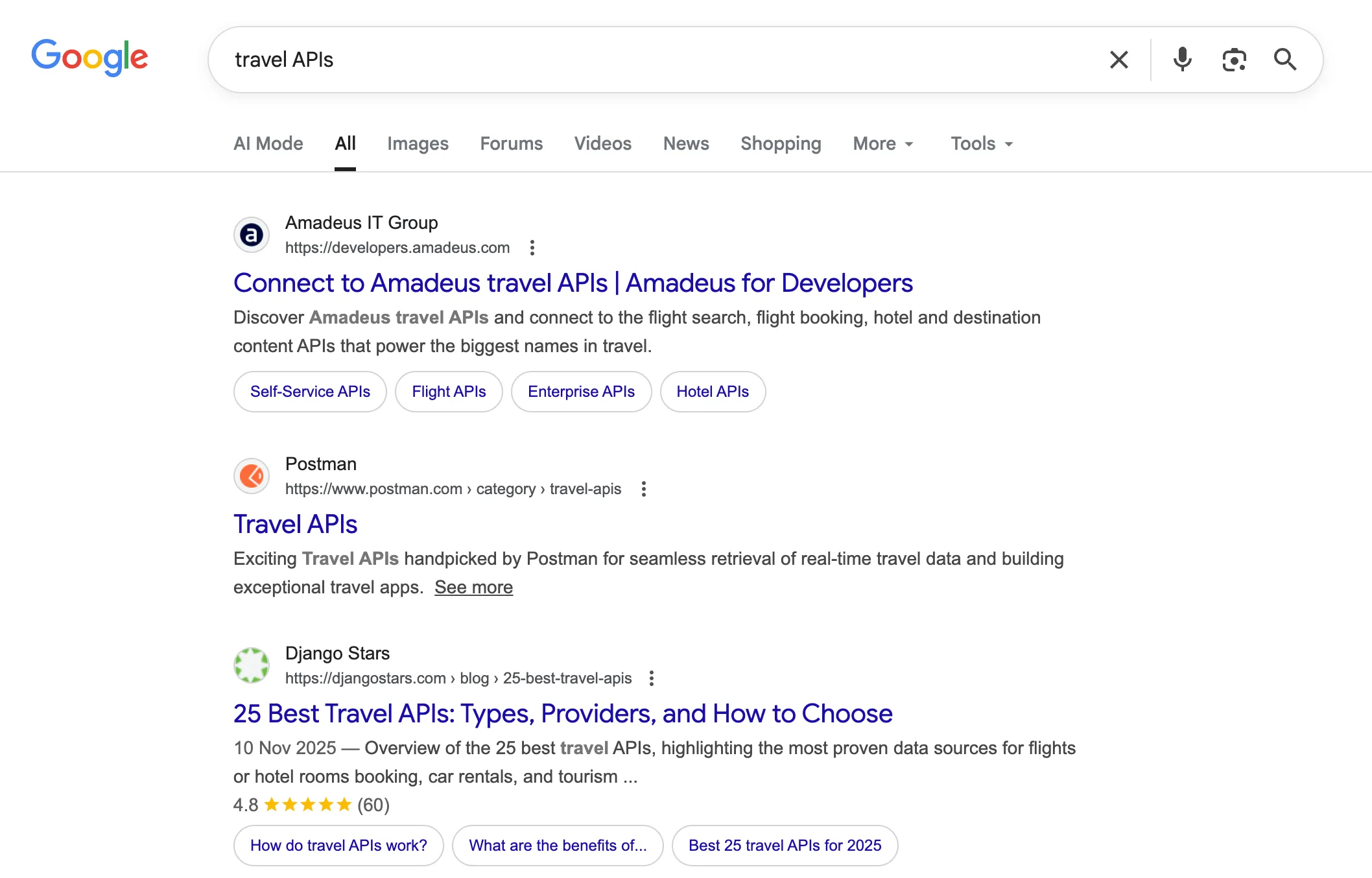Click the See more link

(473, 587)
